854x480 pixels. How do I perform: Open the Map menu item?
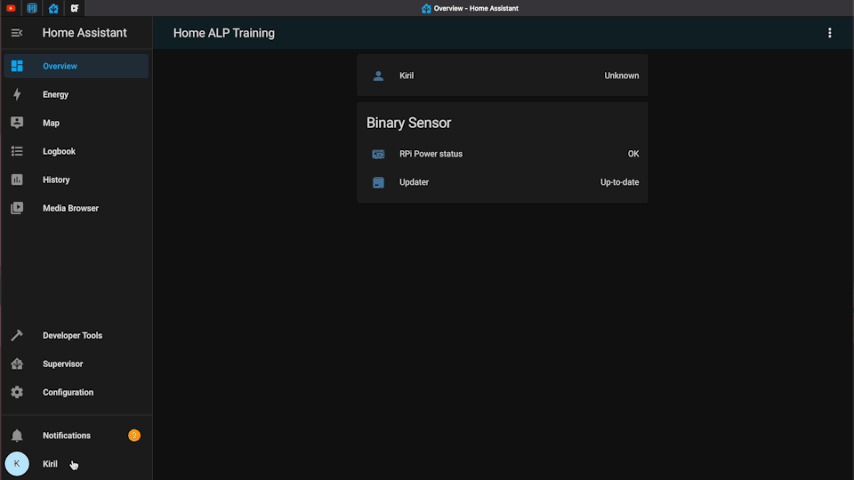click(76, 123)
